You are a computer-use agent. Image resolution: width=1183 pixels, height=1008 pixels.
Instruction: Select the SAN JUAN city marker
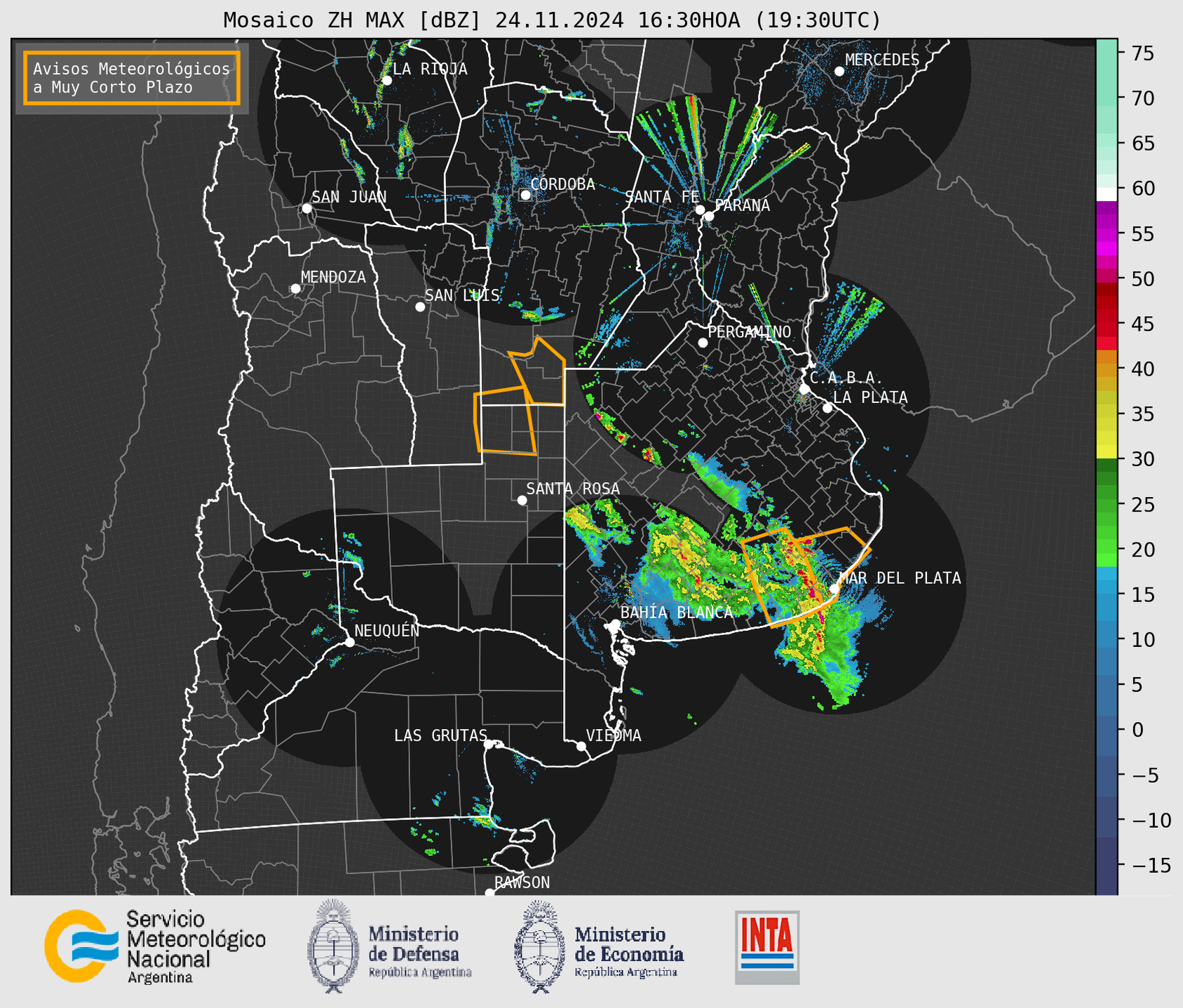point(306,208)
